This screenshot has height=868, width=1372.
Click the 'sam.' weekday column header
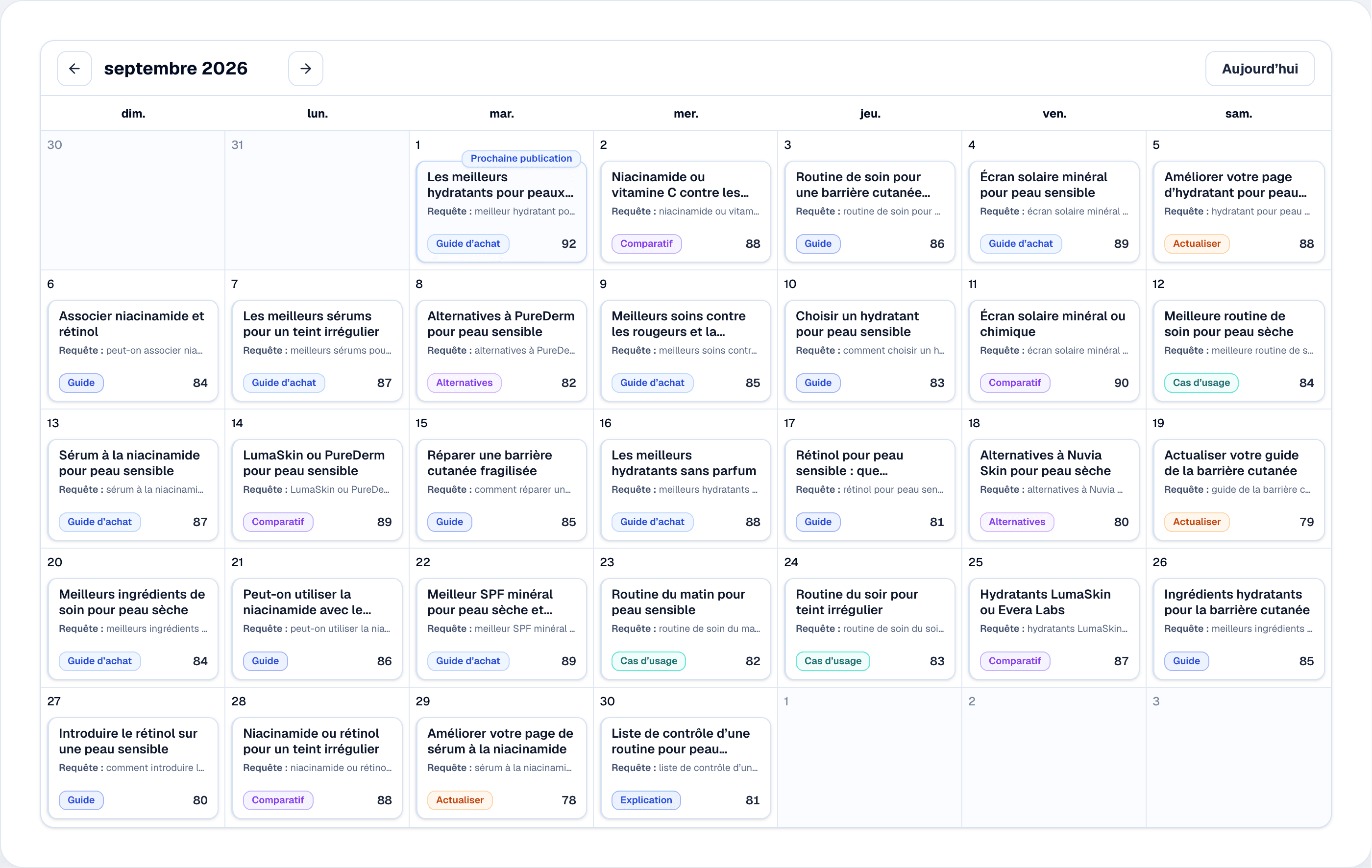tap(1238, 113)
